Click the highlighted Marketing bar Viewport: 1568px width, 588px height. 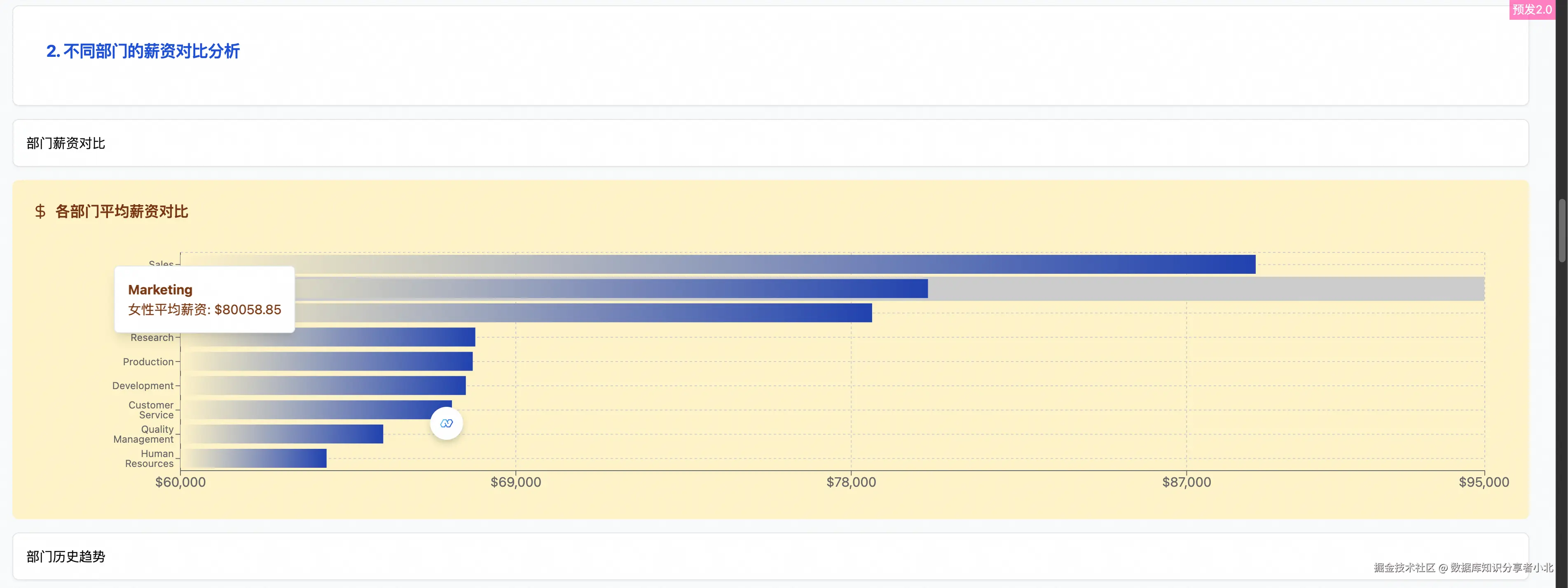(x=608, y=289)
